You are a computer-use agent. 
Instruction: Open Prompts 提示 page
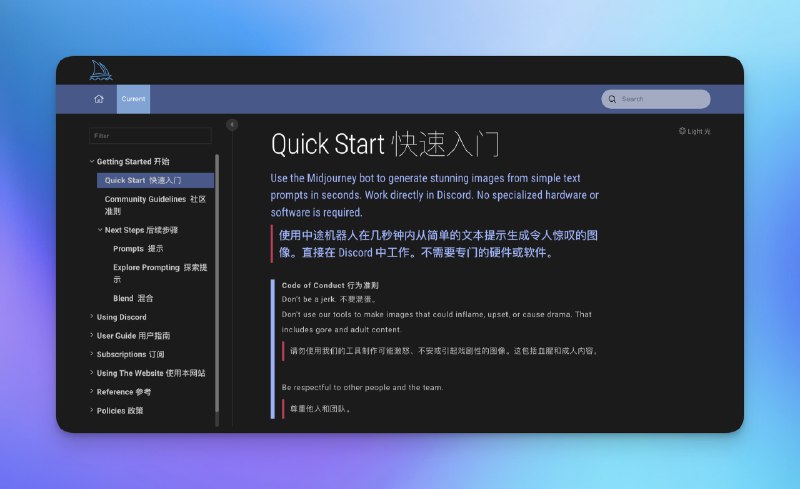click(x=138, y=249)
